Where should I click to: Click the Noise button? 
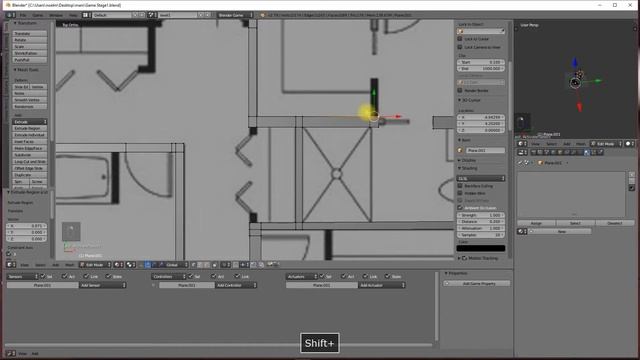pyautogui.click(x=29, y=93)
